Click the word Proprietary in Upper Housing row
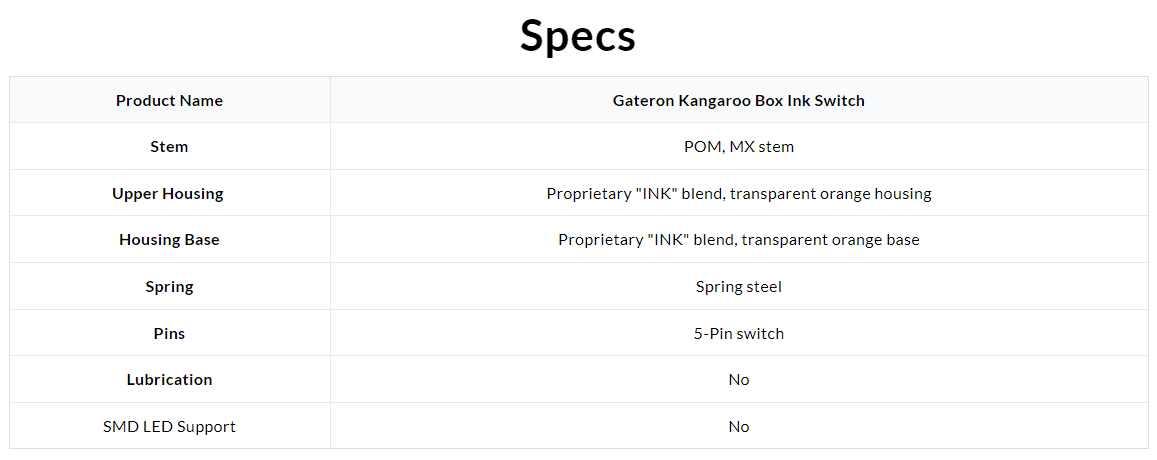 click(584, 194)
